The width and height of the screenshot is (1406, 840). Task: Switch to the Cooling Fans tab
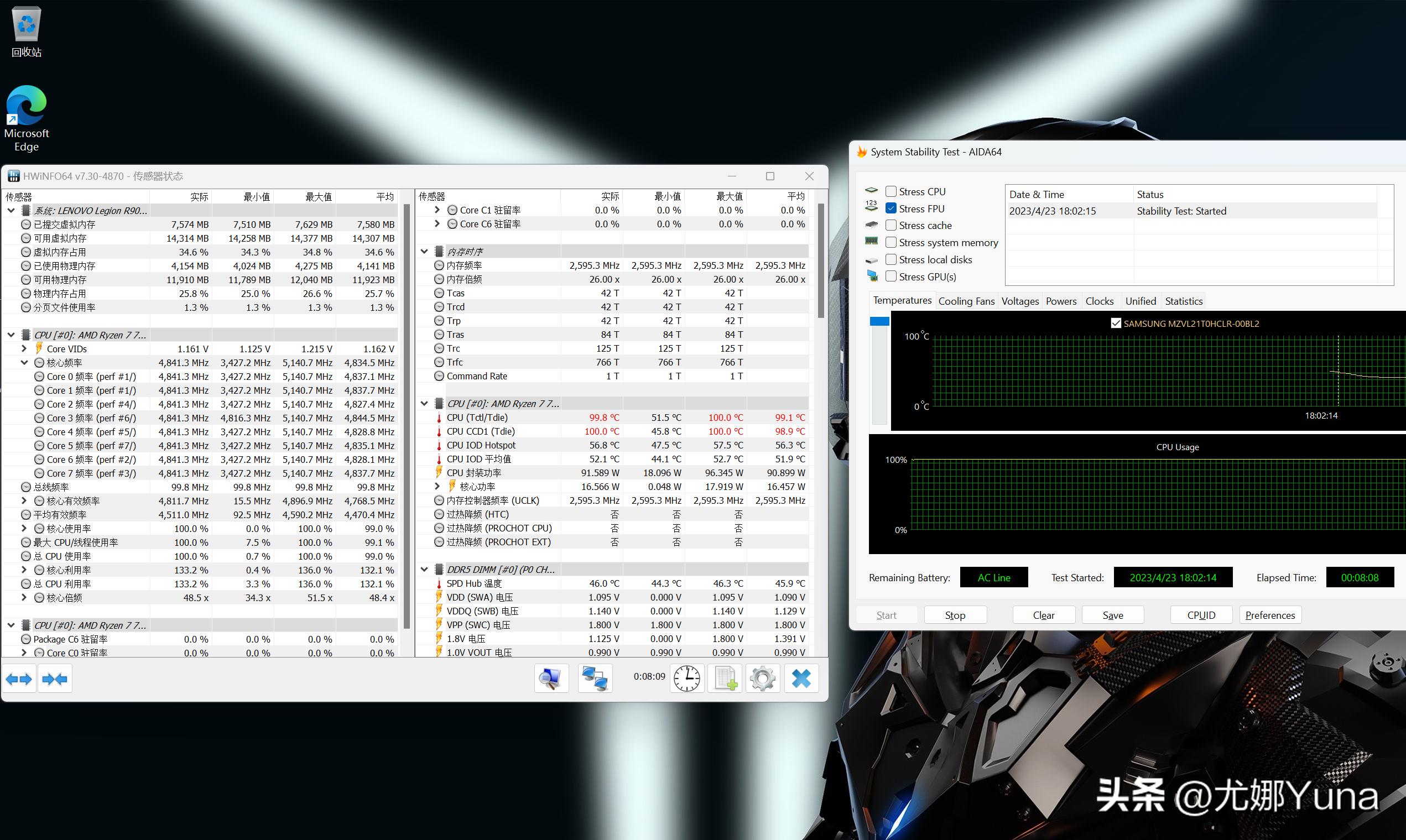pos(966,301)
